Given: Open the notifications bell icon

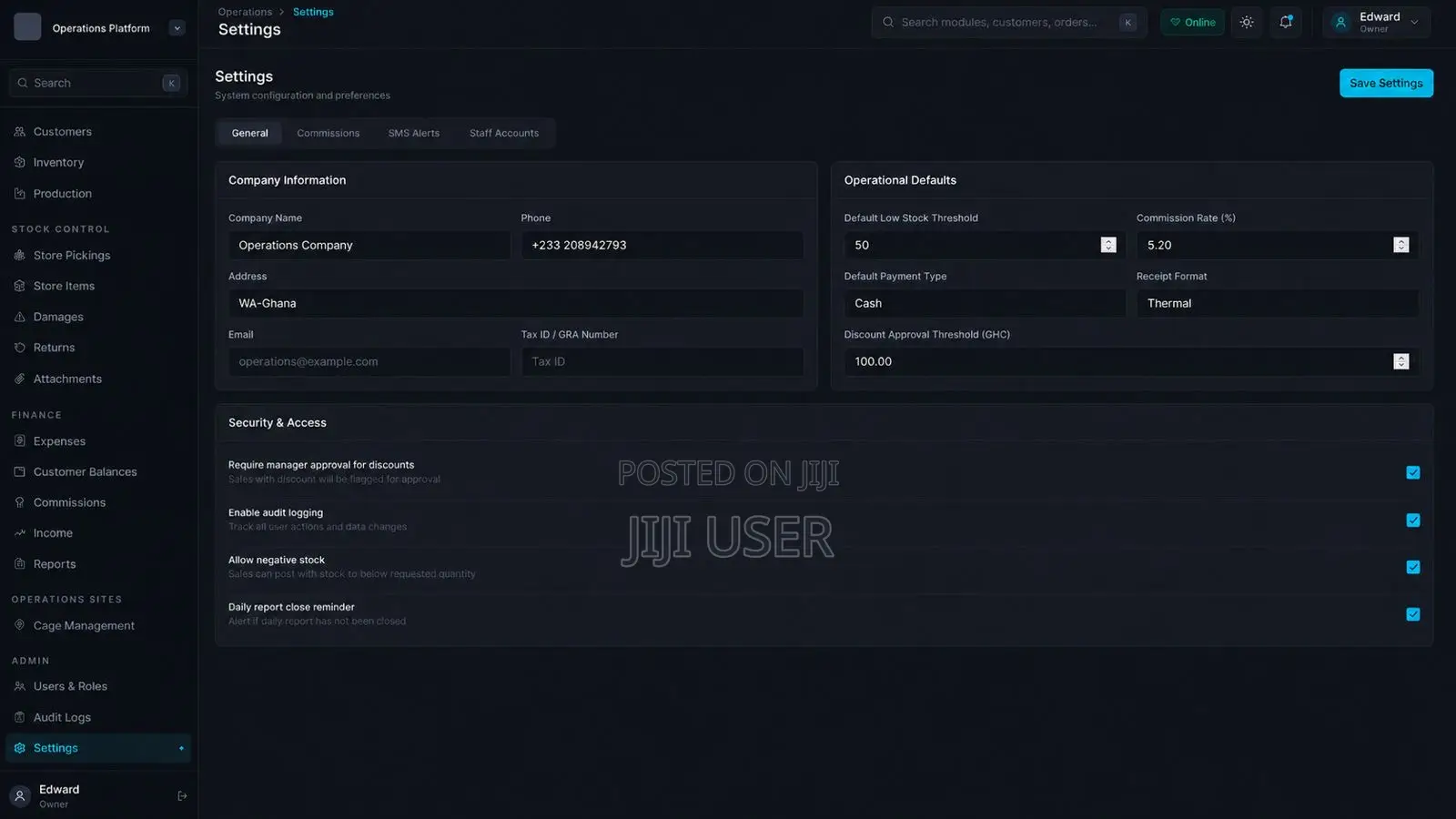Looking at the screenshot, I should [1286, 22].
